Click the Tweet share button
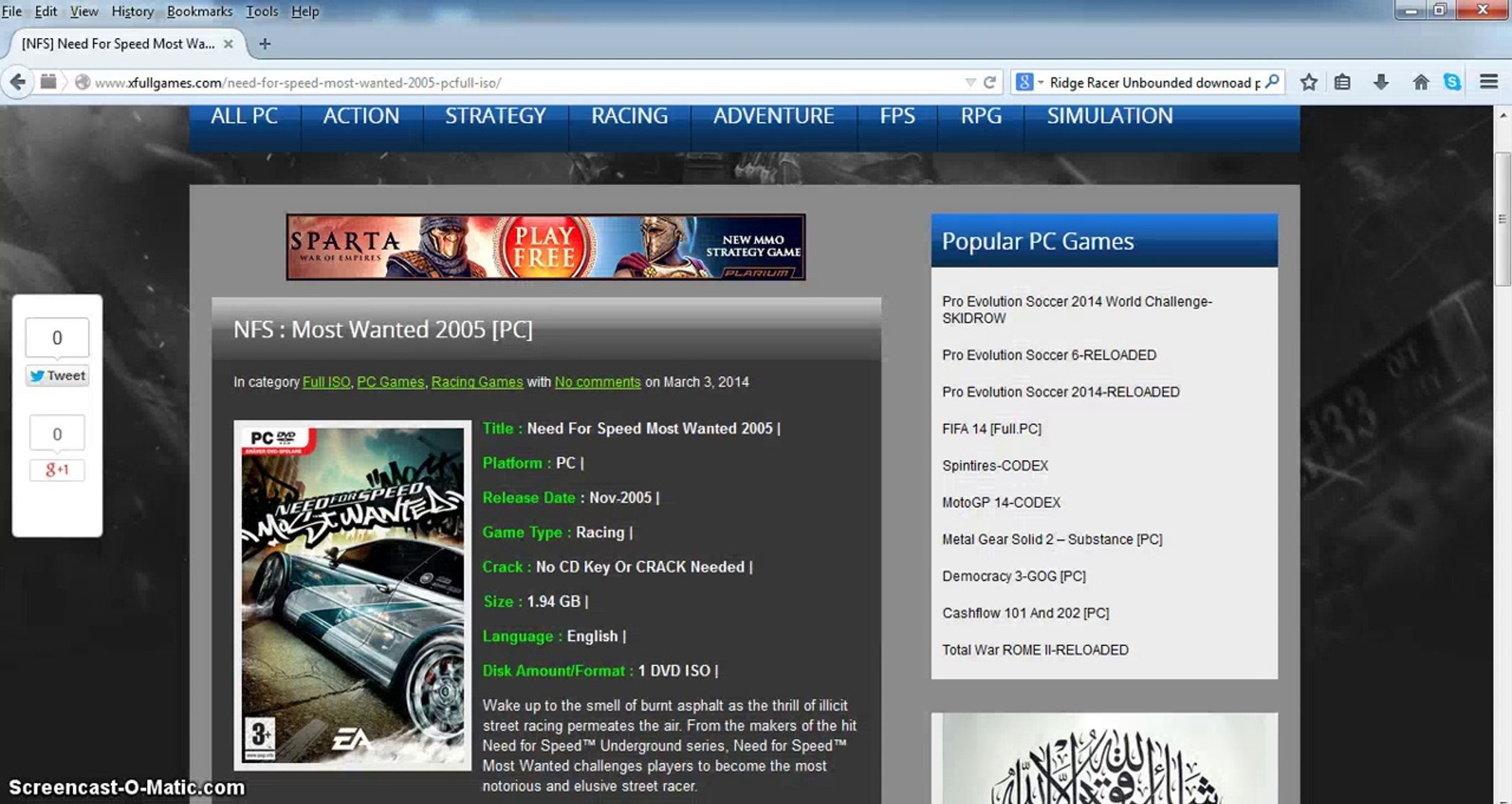Screen dimensions: 1512x804 [57, 376]
